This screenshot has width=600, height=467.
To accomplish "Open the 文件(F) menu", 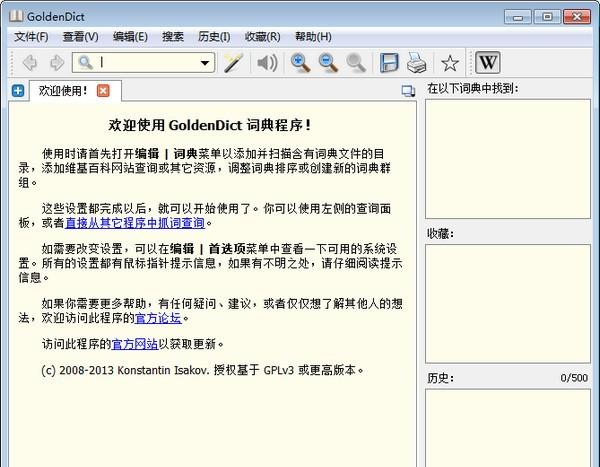I will 31,37.
